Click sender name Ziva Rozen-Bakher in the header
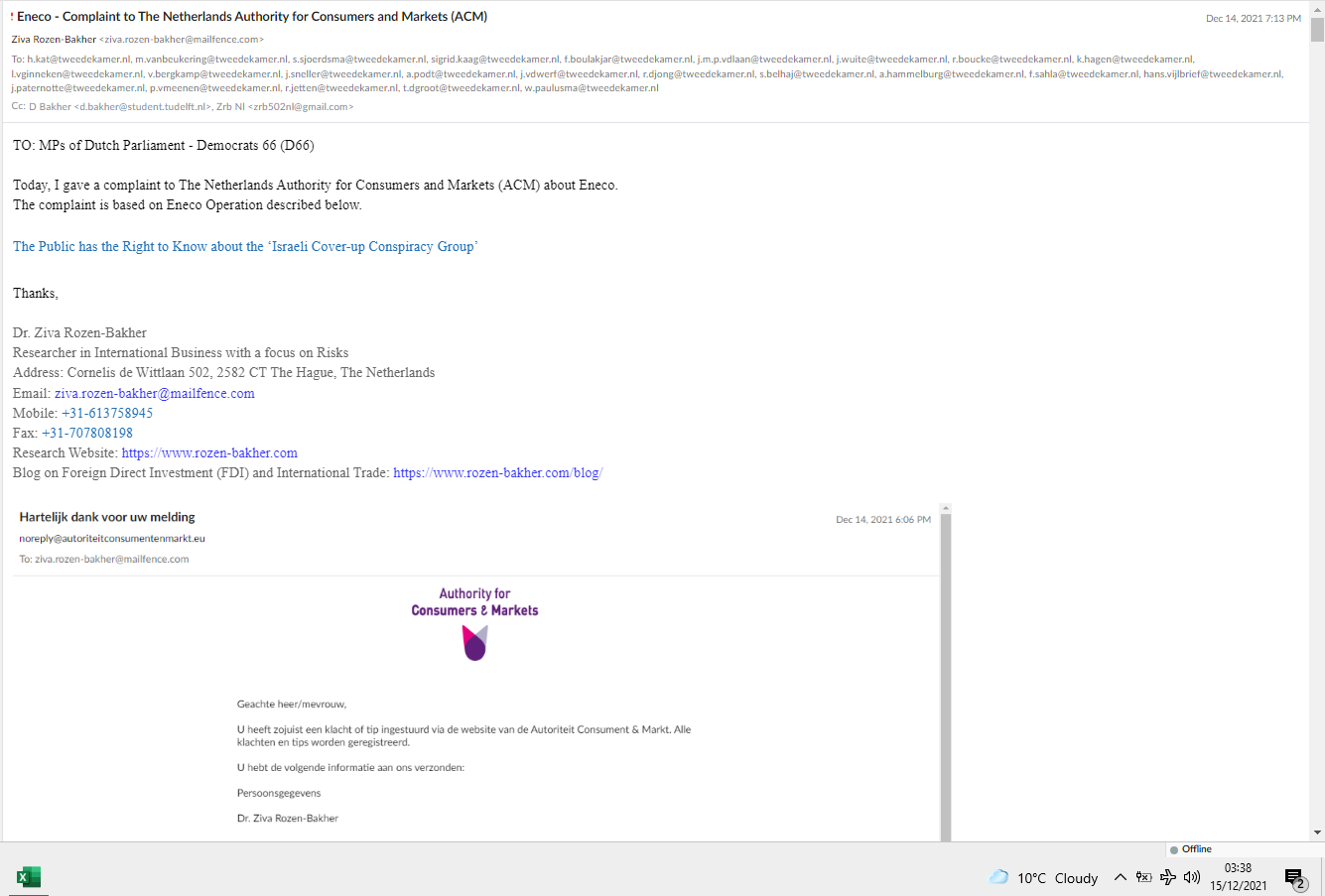Image resolution: width=1325 pixels, height=896 pixels. [54, 40]
